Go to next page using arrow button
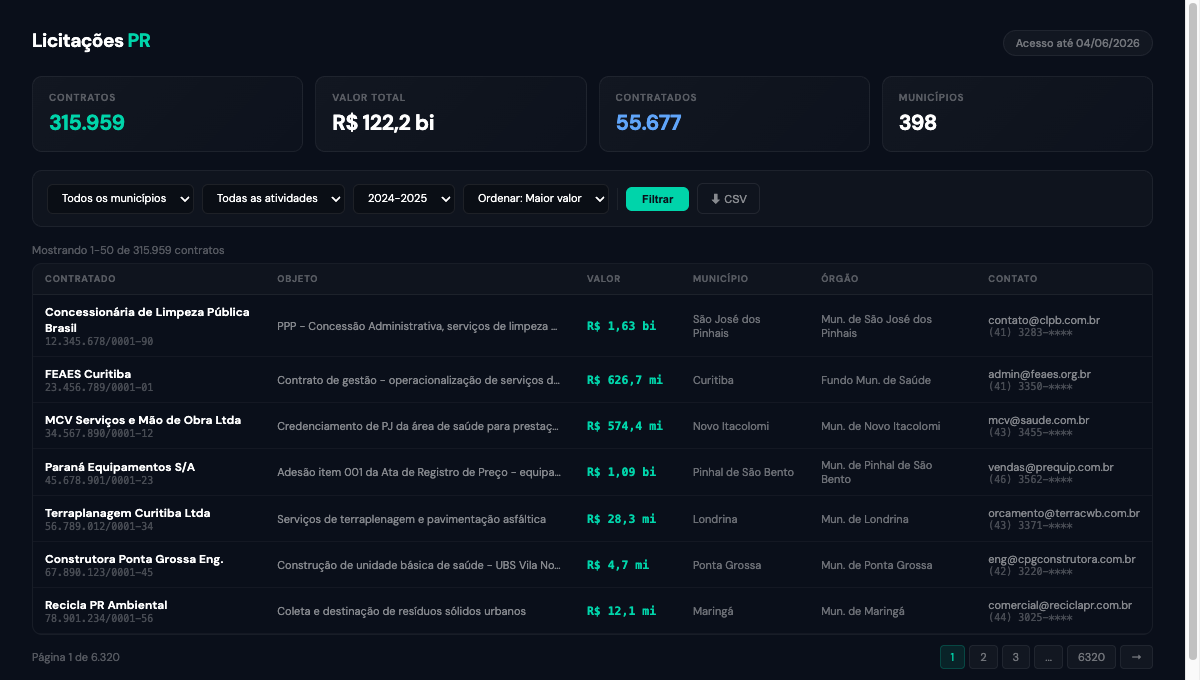Image resolution: width=1200 pixels, height=680 pixels. (1136, 657)
